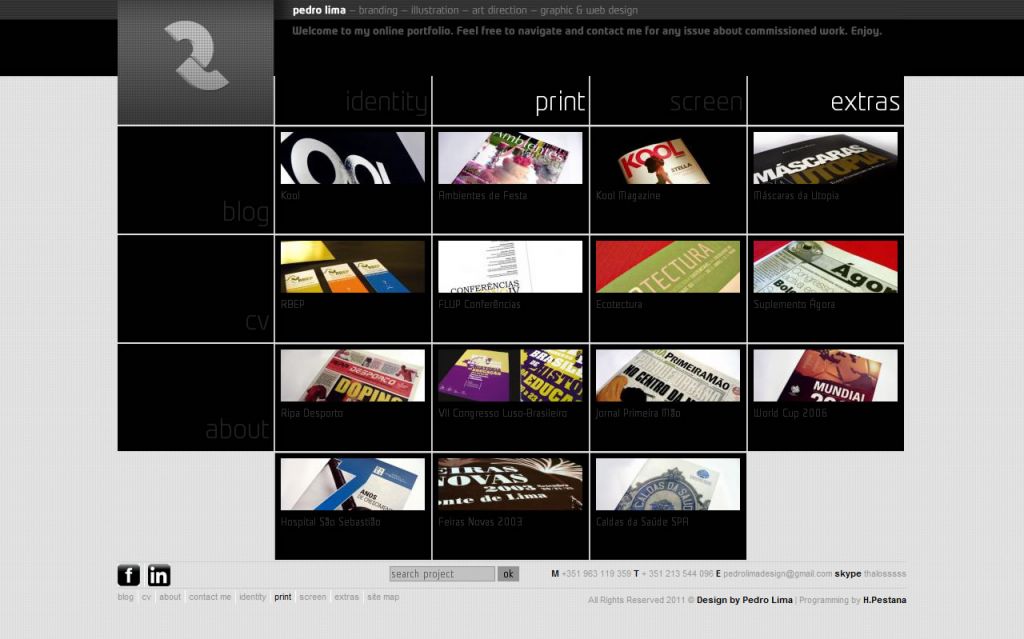Screen dimensions: 1024x639
Task: Switch to the identity section tab
Action: [x=386, y=102]
